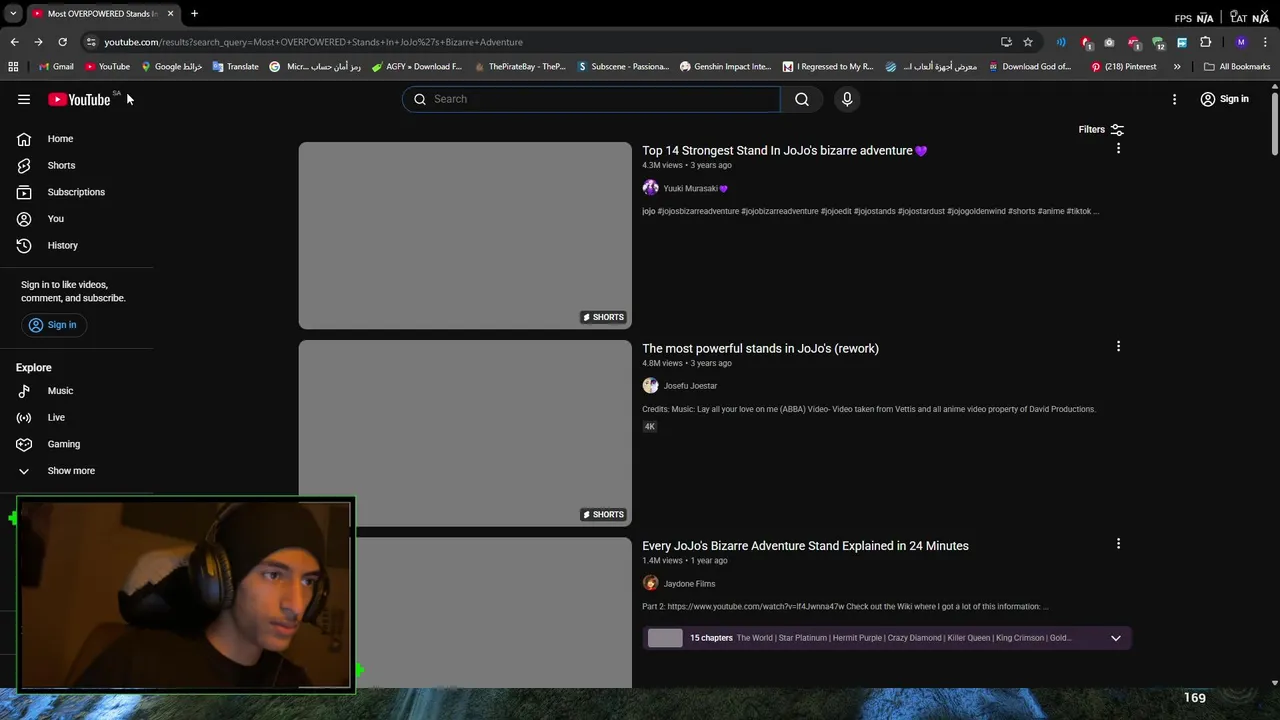Image resolution: width=1280 pixels, height=720 pixels.
Task: Open the YouTube hamburger guide menu
Action: click(24, 99)
